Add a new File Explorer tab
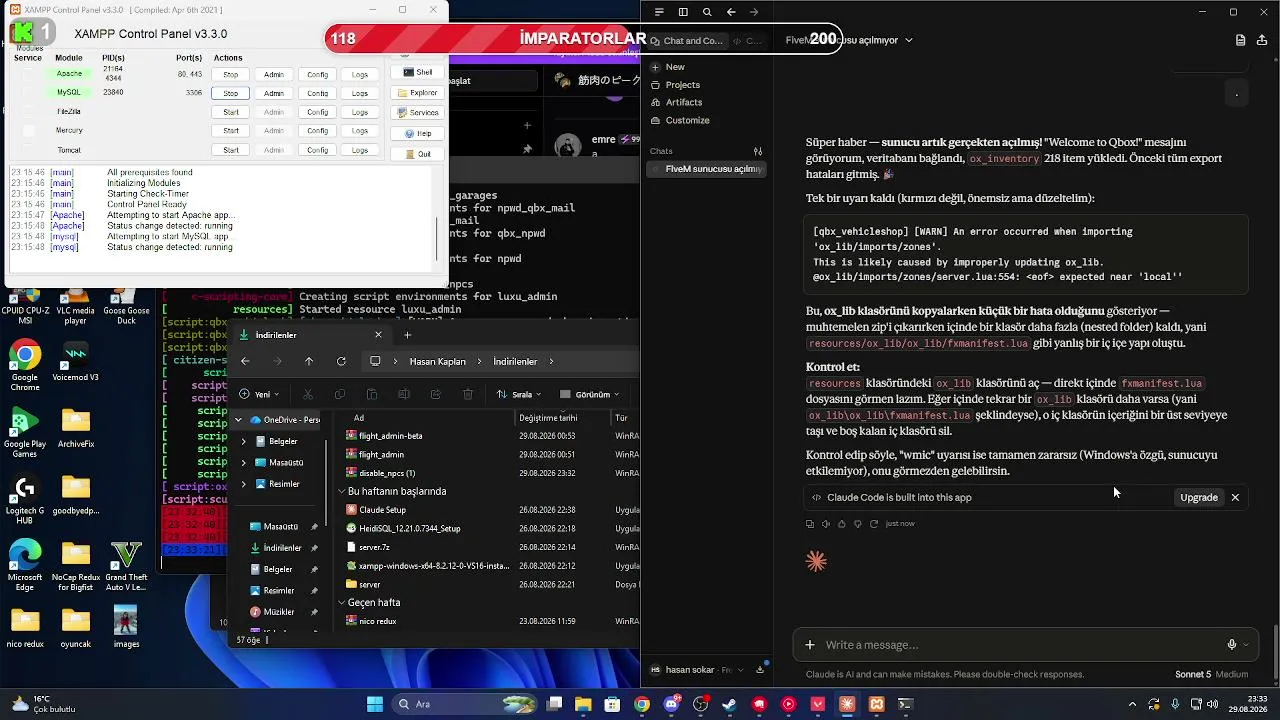 point(407,335)
